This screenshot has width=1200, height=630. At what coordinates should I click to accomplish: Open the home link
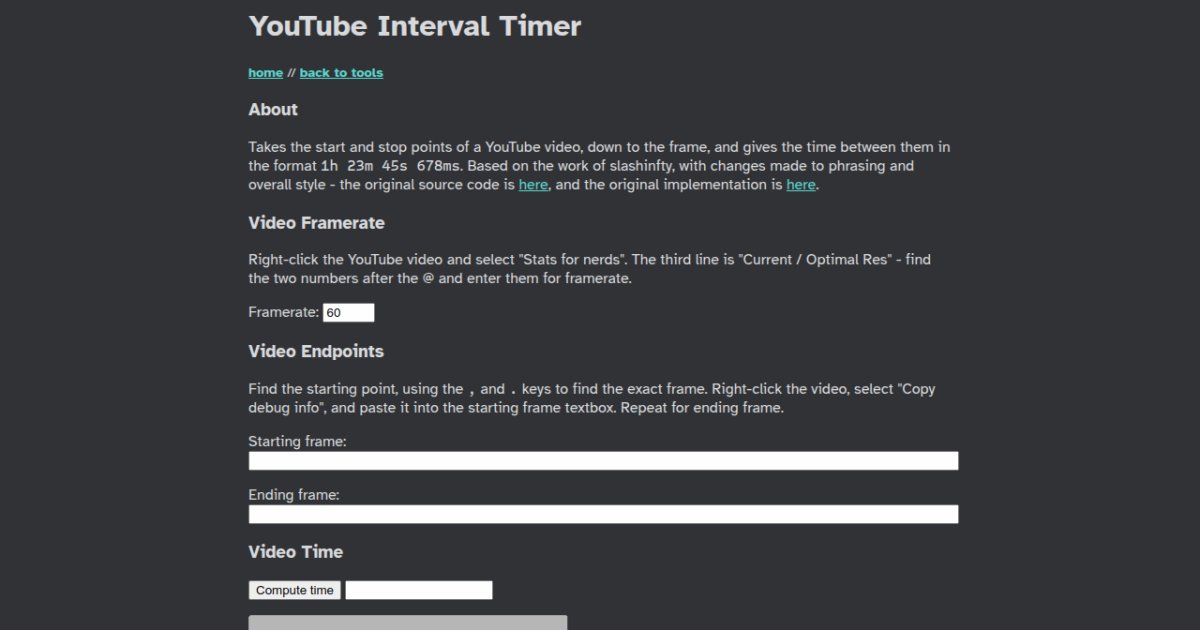[x=265, y=73]
